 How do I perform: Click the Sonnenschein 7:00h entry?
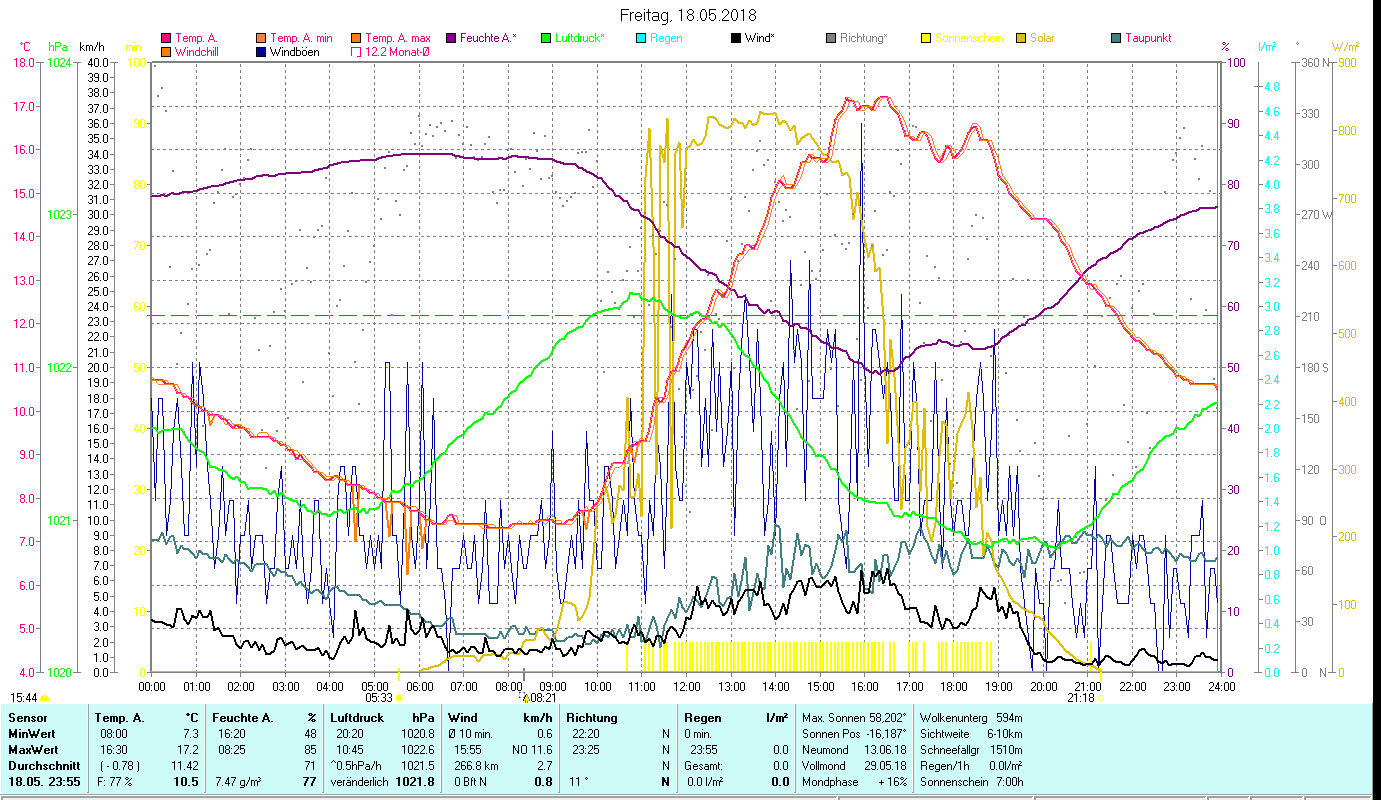971,782
